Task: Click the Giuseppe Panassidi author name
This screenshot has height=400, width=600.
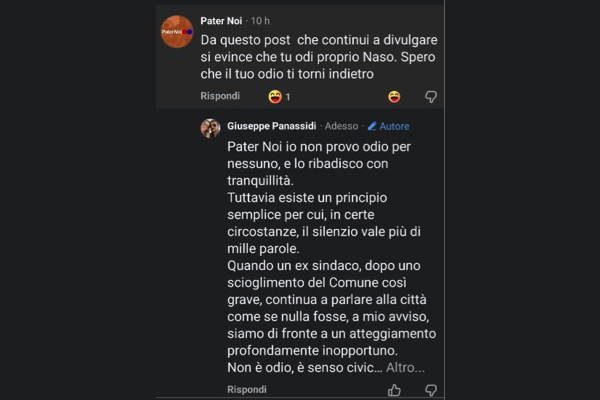Action: (x=272, y=127)
